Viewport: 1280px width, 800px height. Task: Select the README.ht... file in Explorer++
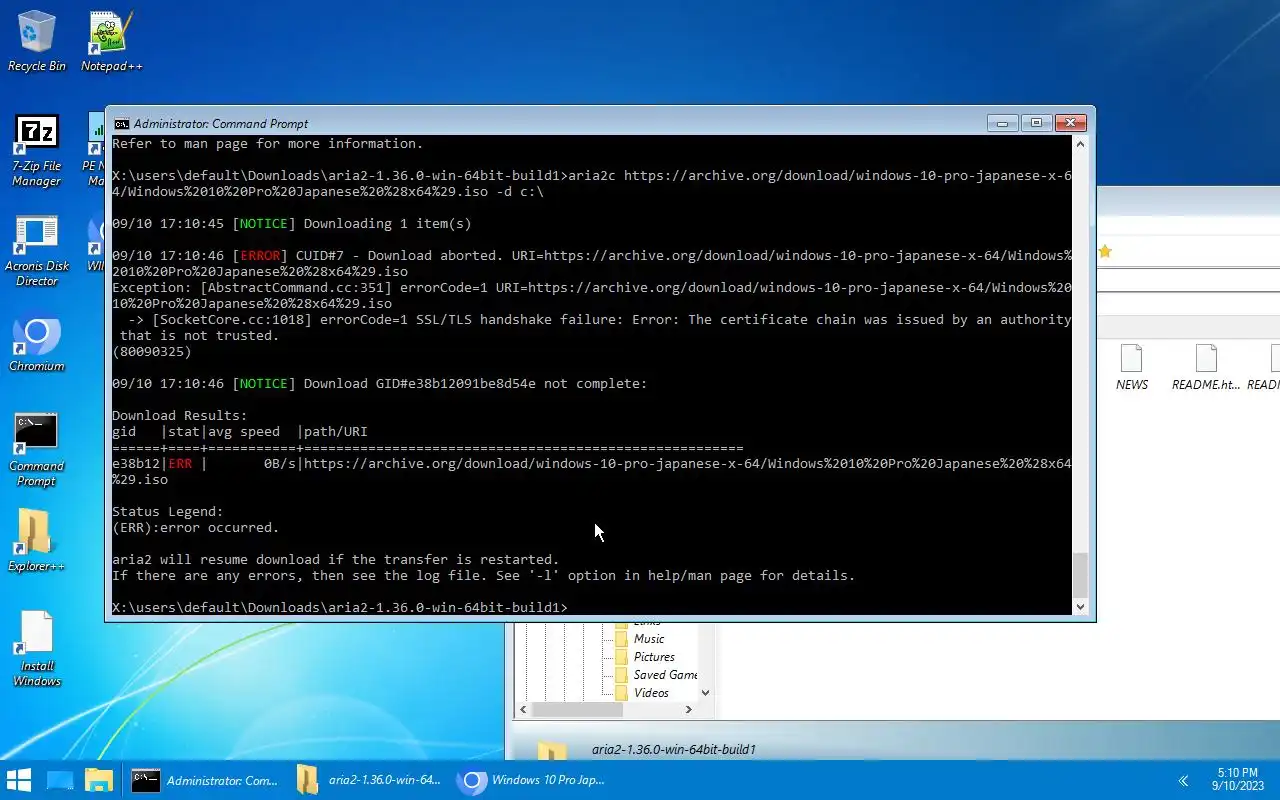point(1206,367)
